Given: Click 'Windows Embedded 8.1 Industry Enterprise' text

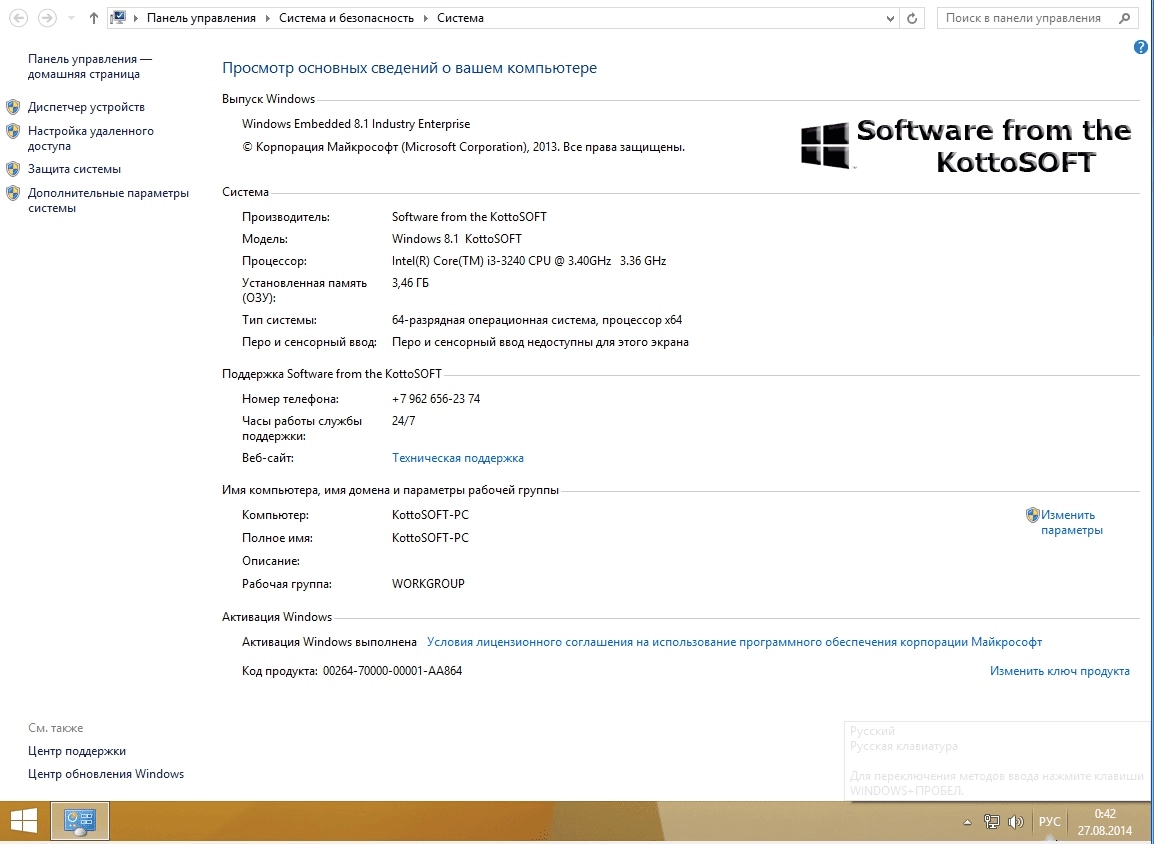Looking at the screenshot, I should tap(356, 124).
